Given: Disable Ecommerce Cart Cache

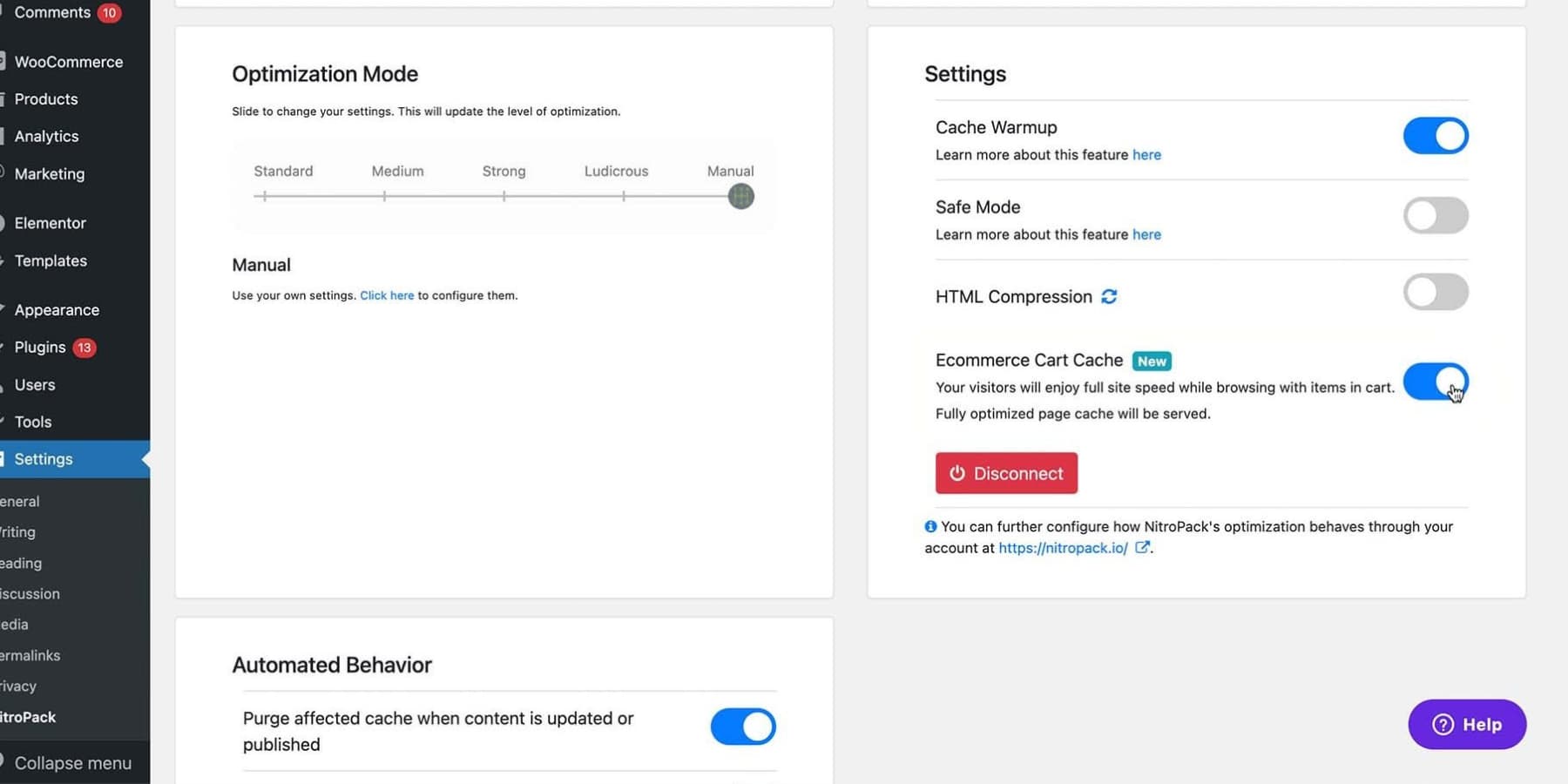Looking at the screenshot, I should (x=1435, y=382).
